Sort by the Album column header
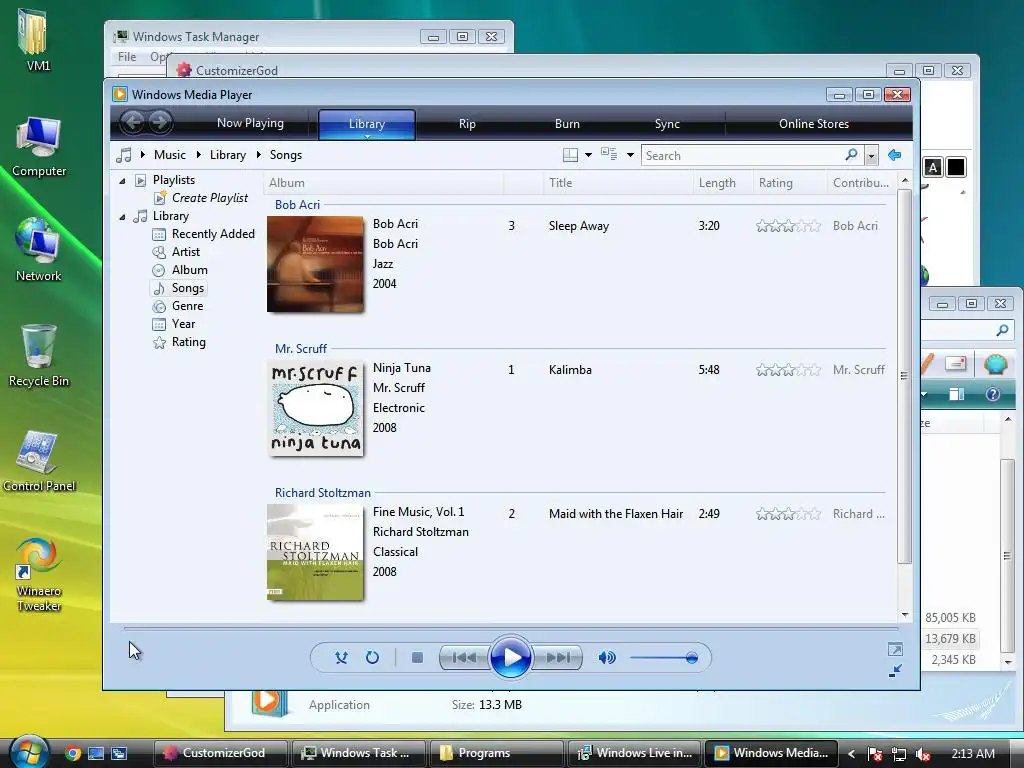This screenshot has height=768, width=1024. point(383,183)
